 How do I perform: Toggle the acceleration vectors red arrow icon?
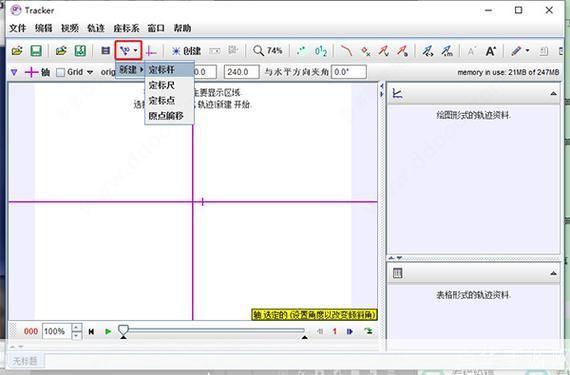(x=402, y=51)
